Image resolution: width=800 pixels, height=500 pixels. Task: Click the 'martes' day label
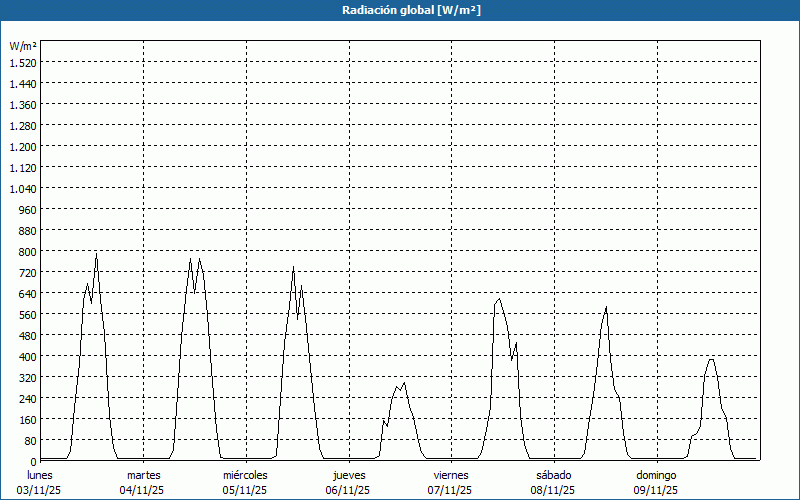[144, 475]
